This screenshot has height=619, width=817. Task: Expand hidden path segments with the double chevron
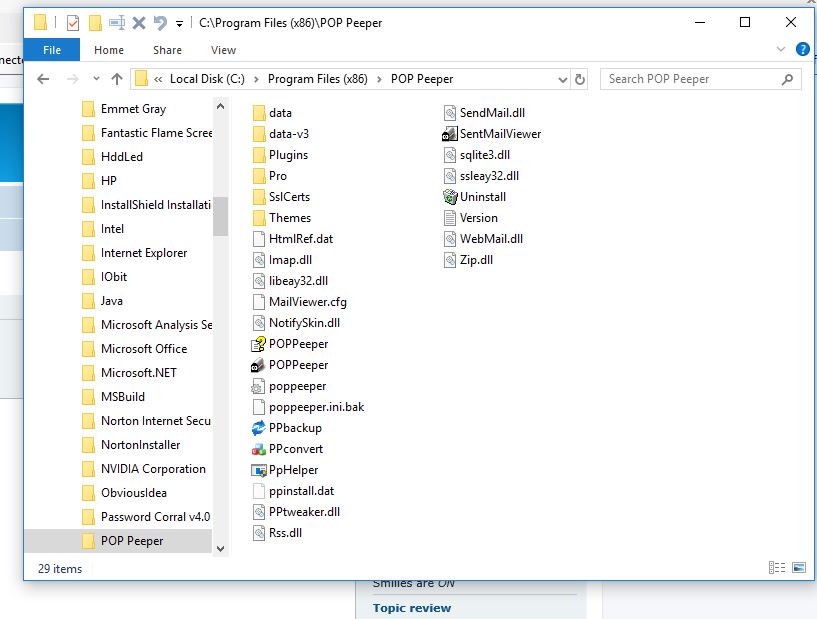(x=158, y=79)
